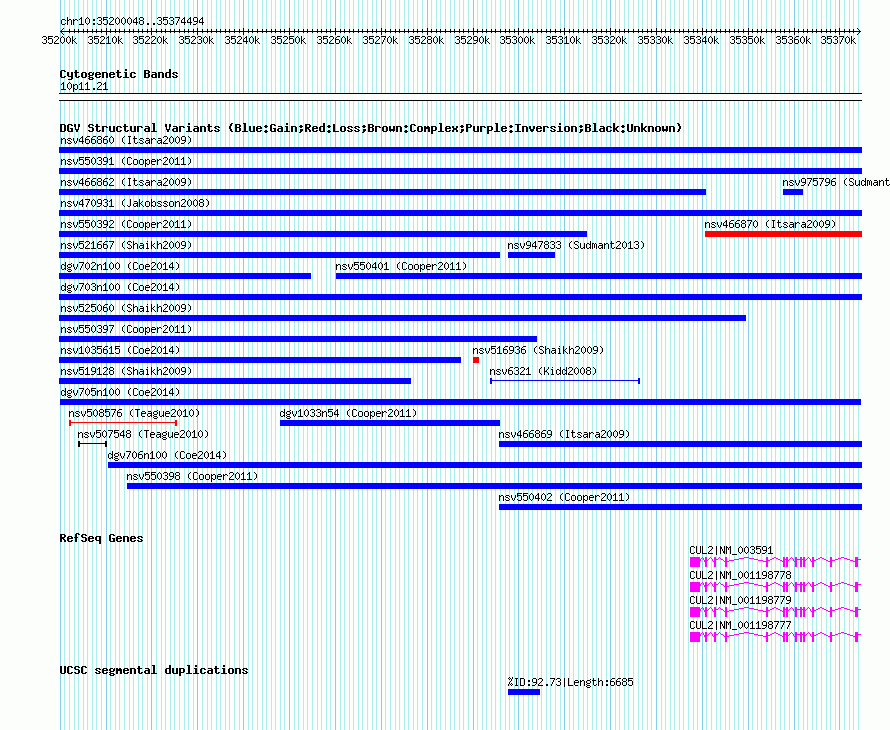Open the CUL2|NM_001198778 gene label
The image size is (890, 730).
click(x=740, y=575)
